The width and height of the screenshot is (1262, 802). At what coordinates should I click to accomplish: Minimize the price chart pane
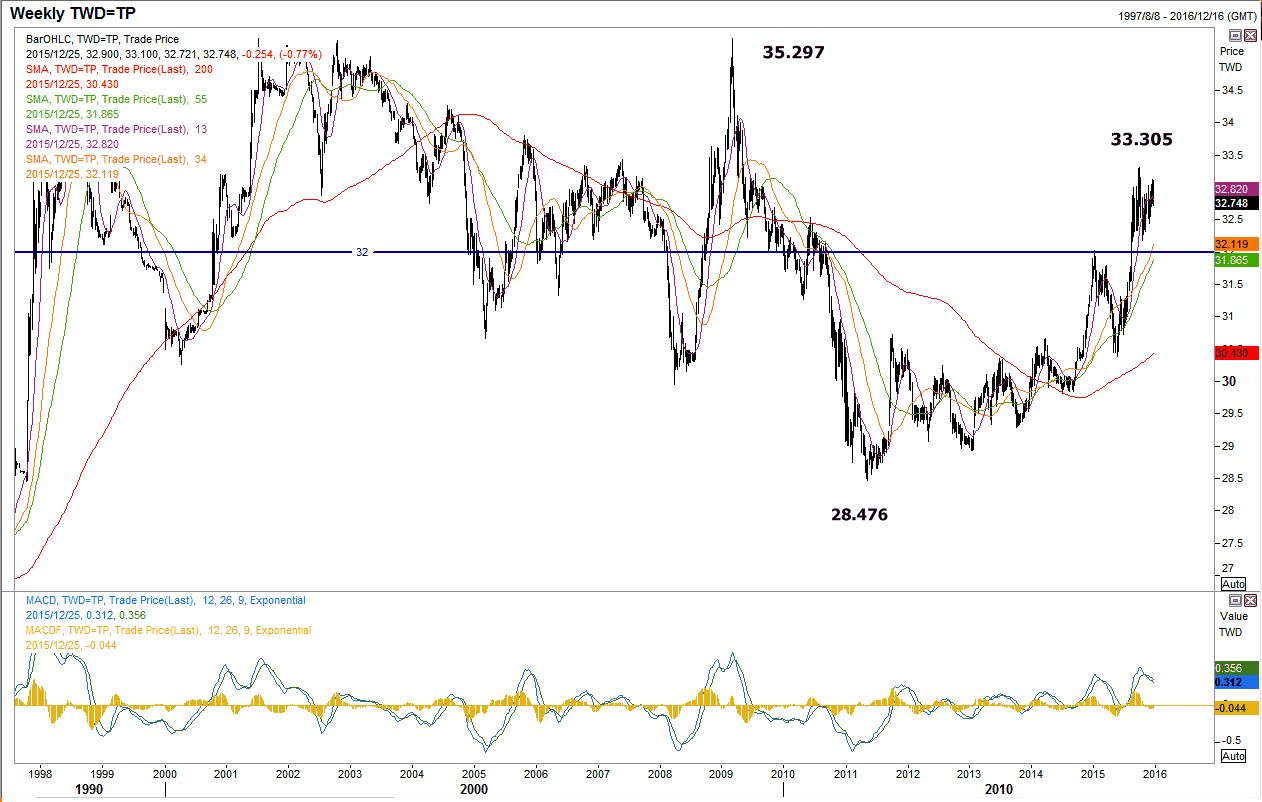[x=1235, y=35]
